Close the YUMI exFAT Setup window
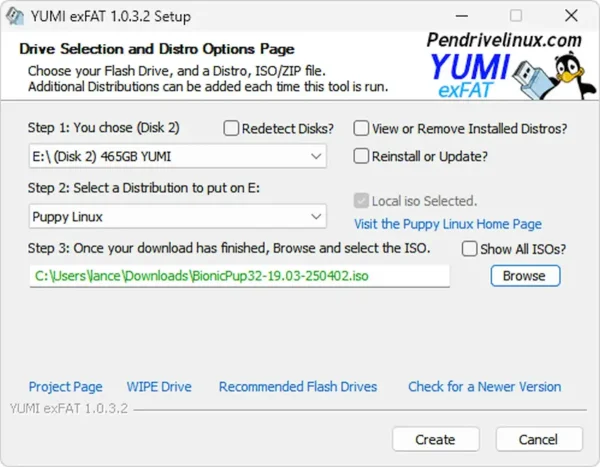The image size is (600, 467). click(x=571, y=16)
